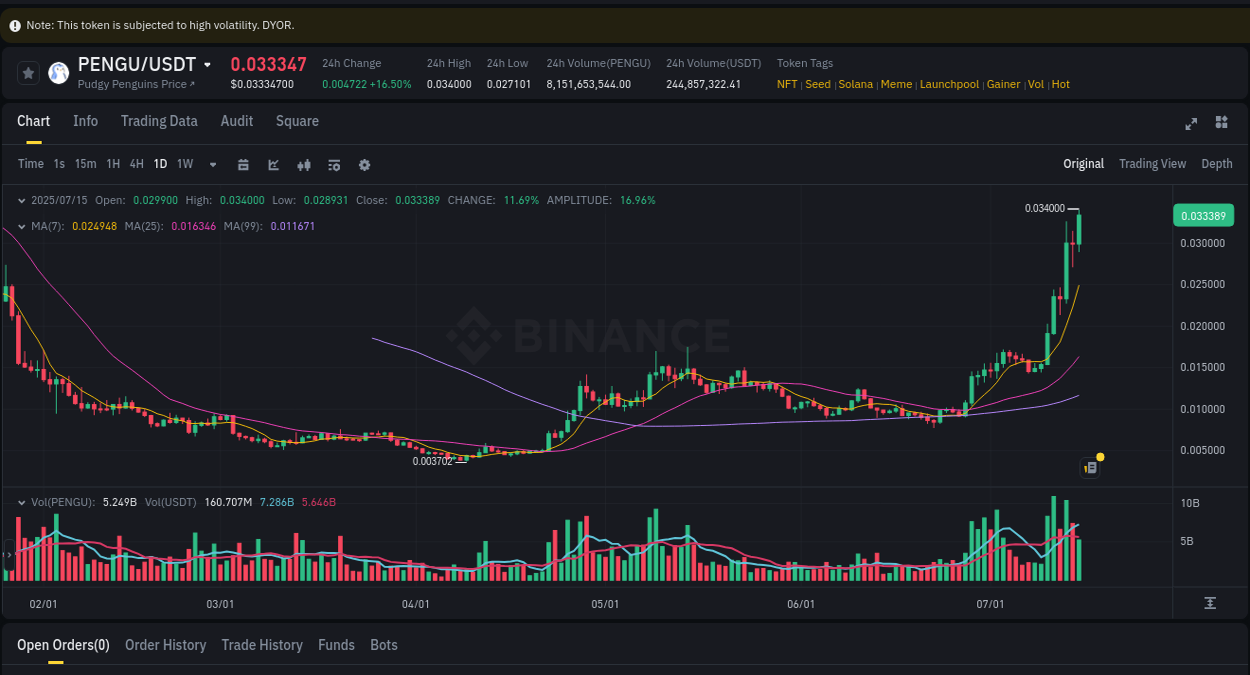
Task: Select the line chart drawing icon
Action: coord(273,164)
